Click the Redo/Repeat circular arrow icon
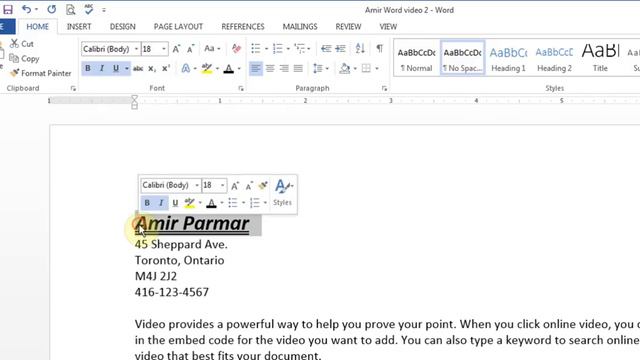The image size is (640, 360). [51, 9]
